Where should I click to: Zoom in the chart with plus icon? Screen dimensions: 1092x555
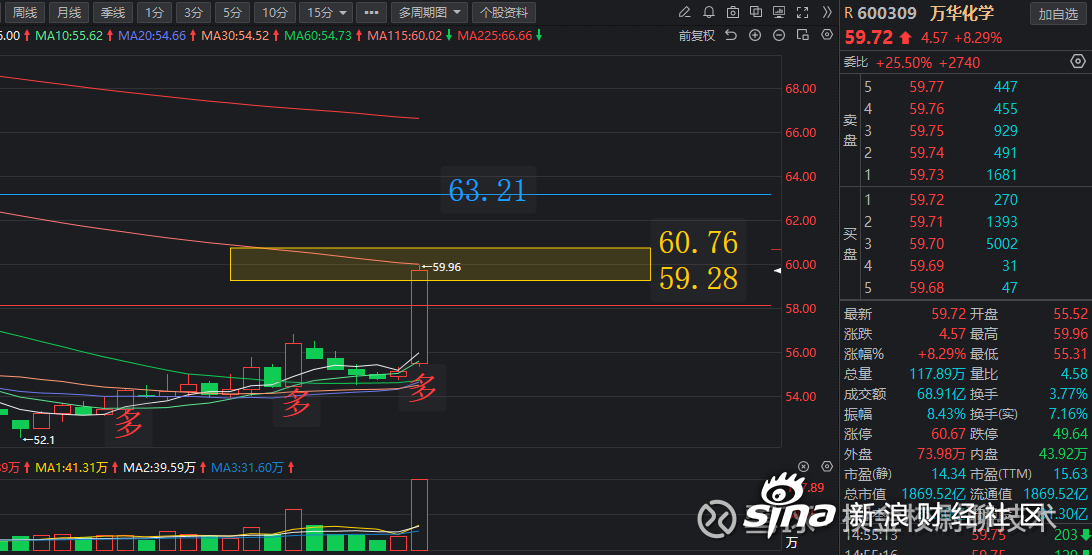(x=755, y=36)
